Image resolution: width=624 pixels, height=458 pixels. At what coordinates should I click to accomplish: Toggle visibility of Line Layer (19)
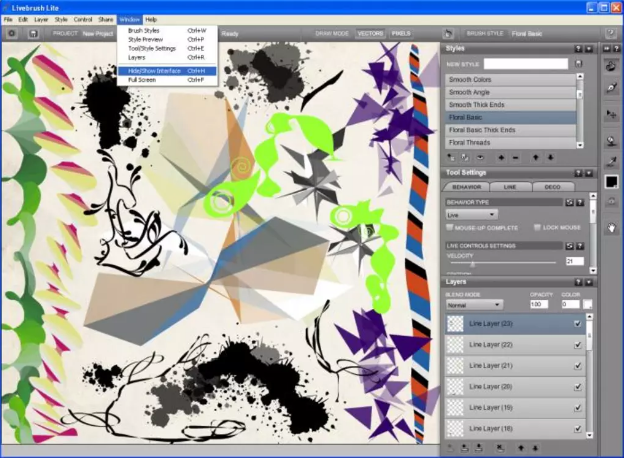(x=577, y=408)
